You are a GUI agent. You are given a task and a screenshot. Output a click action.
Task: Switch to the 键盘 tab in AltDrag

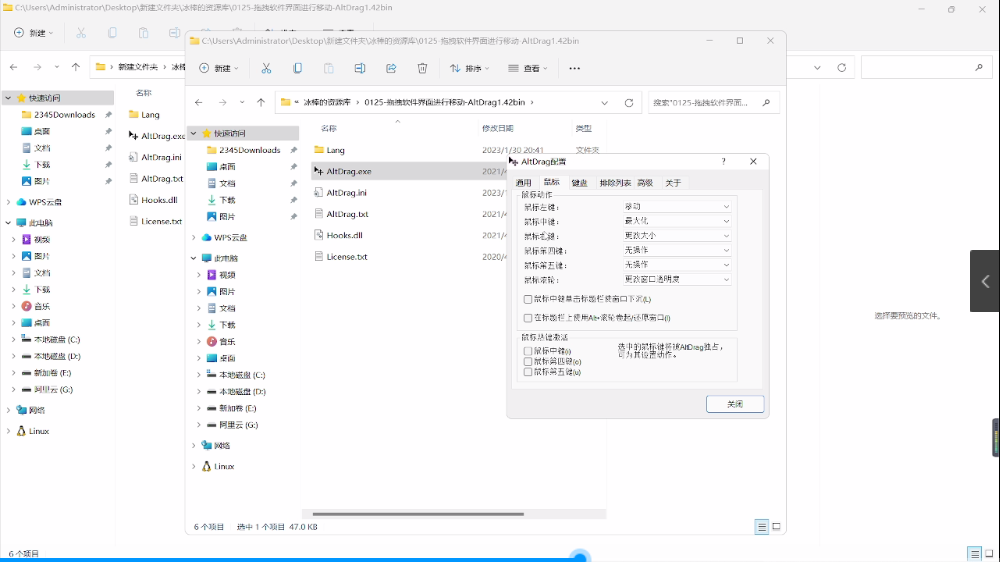click(579, 183)
